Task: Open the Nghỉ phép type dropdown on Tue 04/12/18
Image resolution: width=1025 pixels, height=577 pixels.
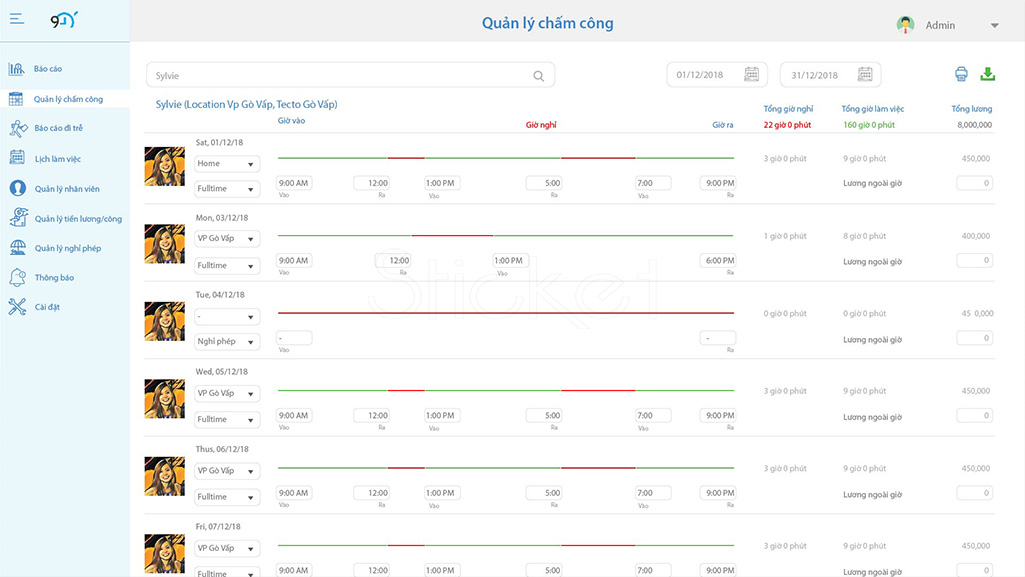Action: (x=227, y=342)
